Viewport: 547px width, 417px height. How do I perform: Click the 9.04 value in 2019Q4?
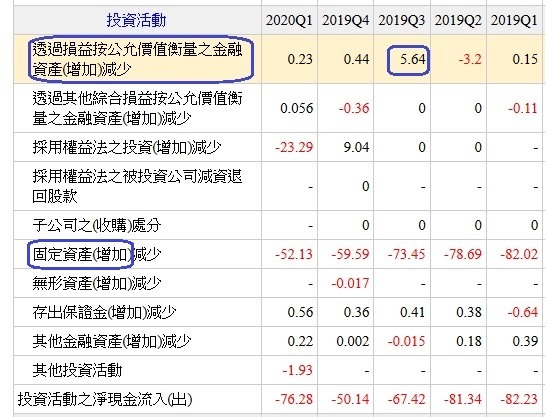[x=356, y=147]
